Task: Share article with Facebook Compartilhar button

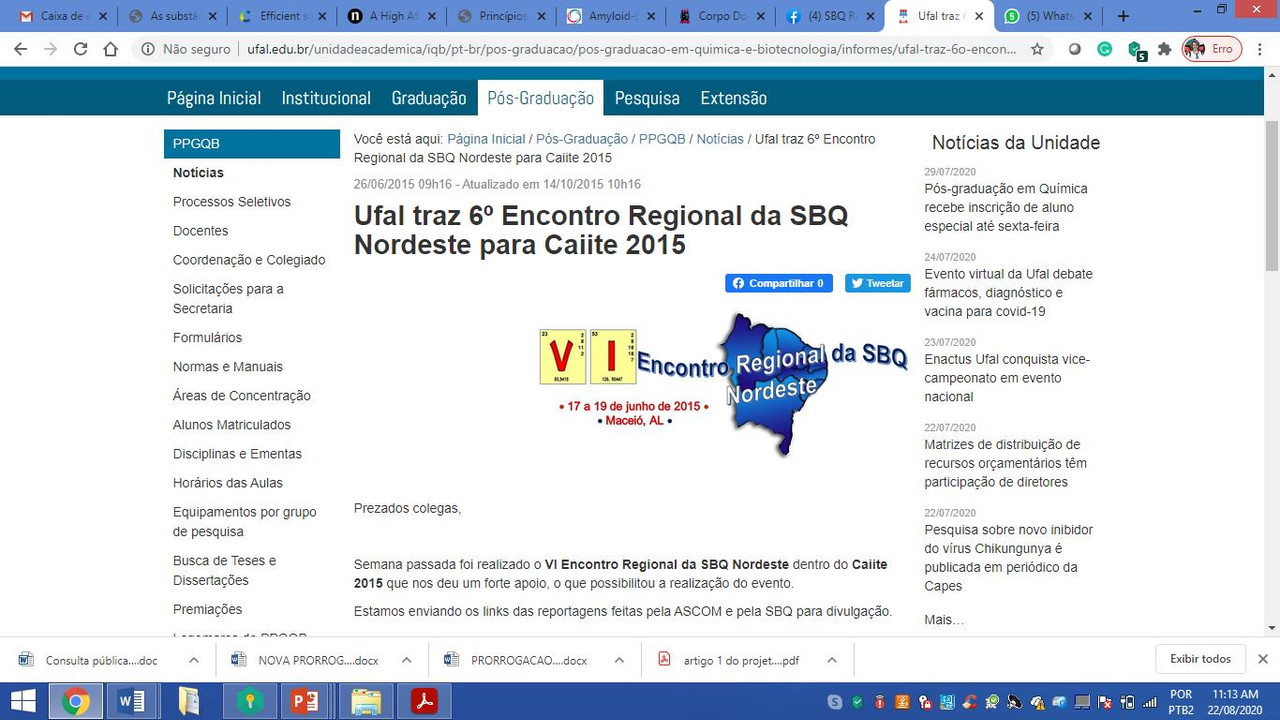Action: pos(779,283)
